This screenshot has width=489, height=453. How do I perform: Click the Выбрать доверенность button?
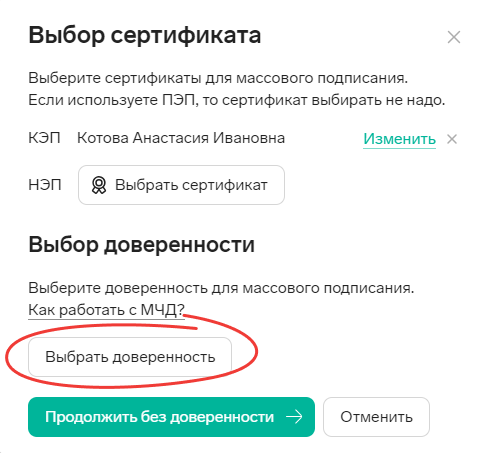tap(130, 357)
